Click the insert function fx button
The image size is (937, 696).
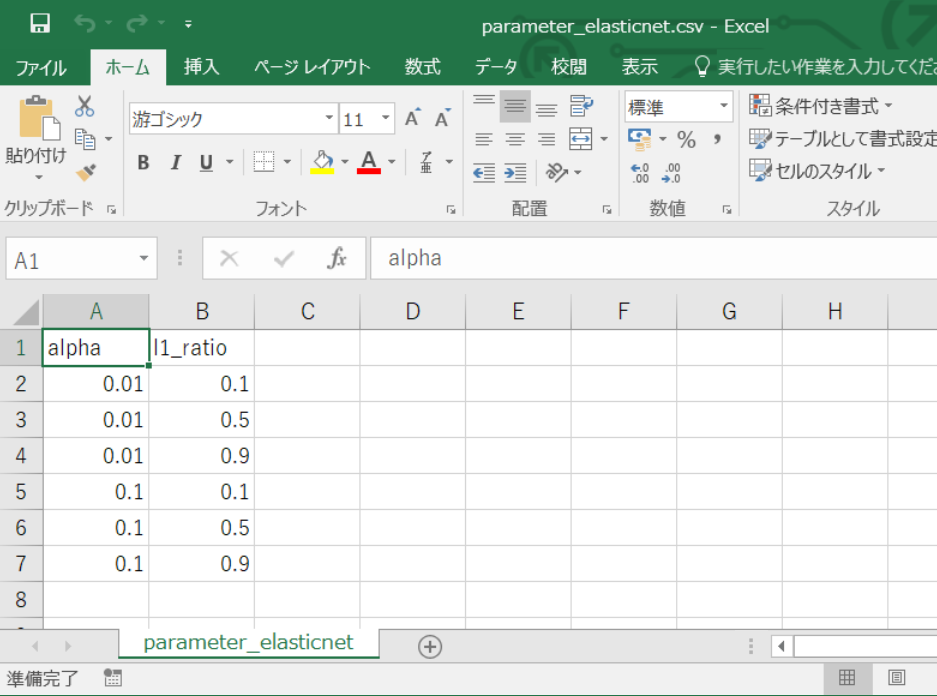337,258
